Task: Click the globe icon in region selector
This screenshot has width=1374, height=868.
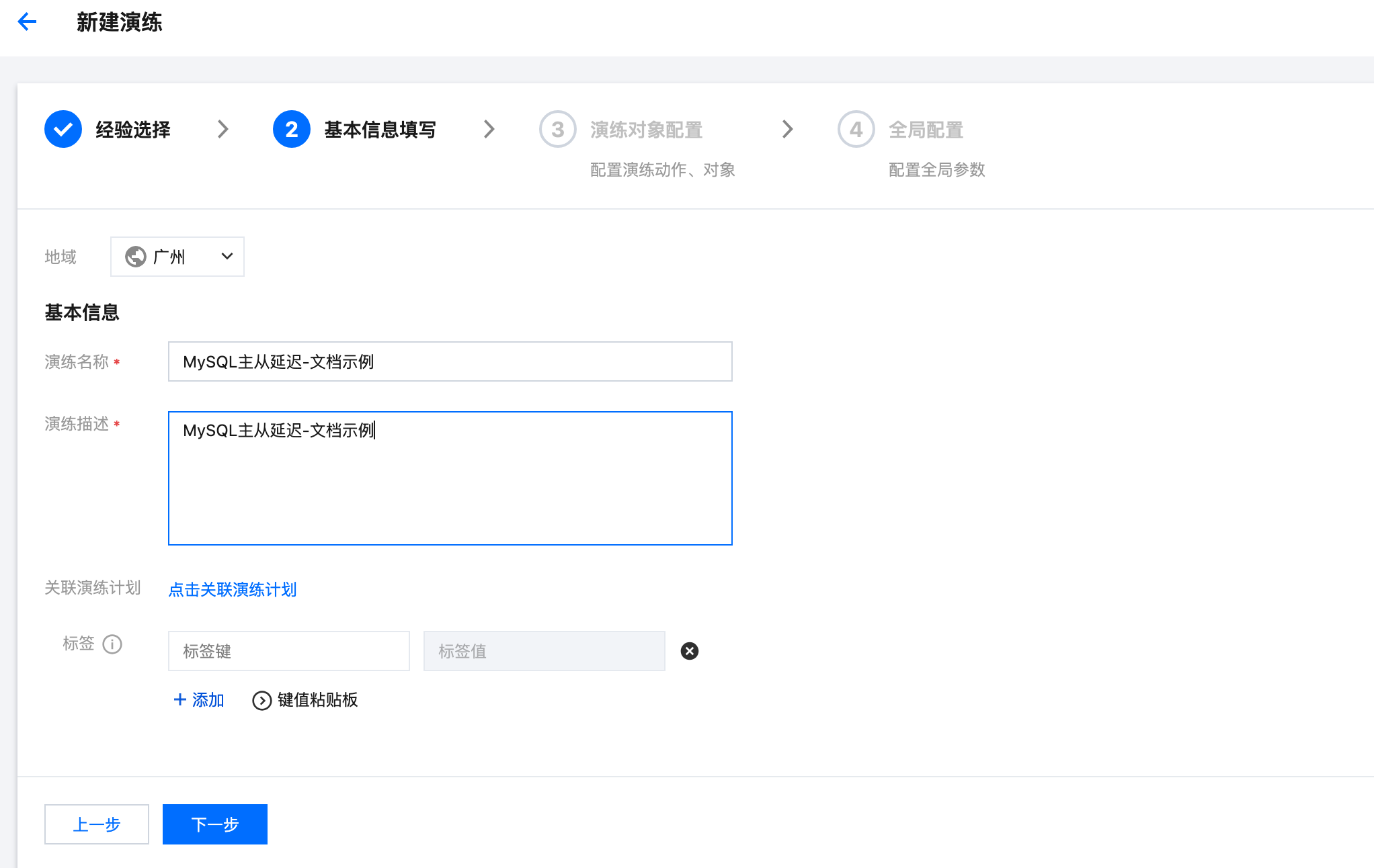Action: [x=136, y=256]
